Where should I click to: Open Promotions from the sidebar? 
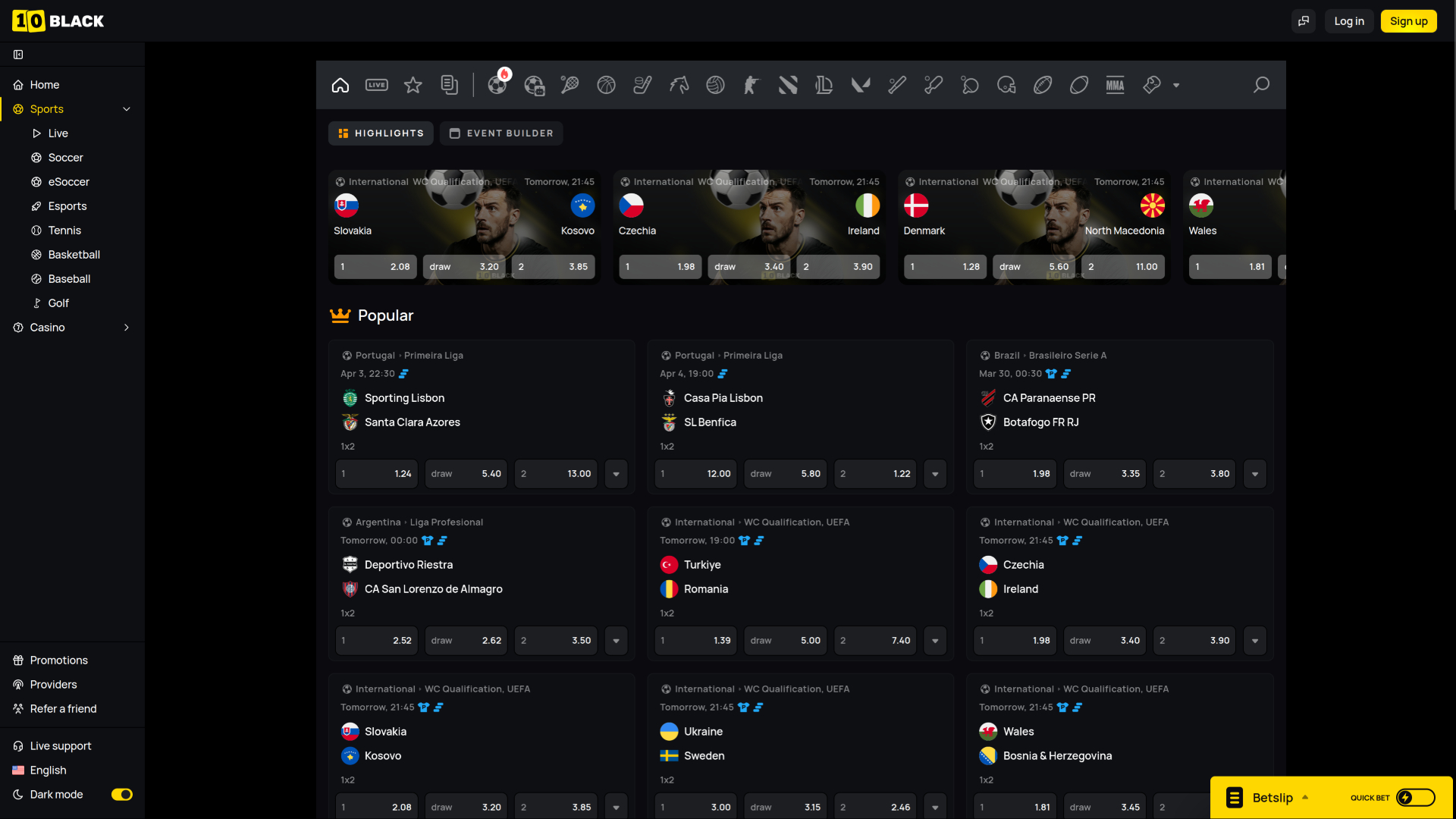(x=58, y=660)
